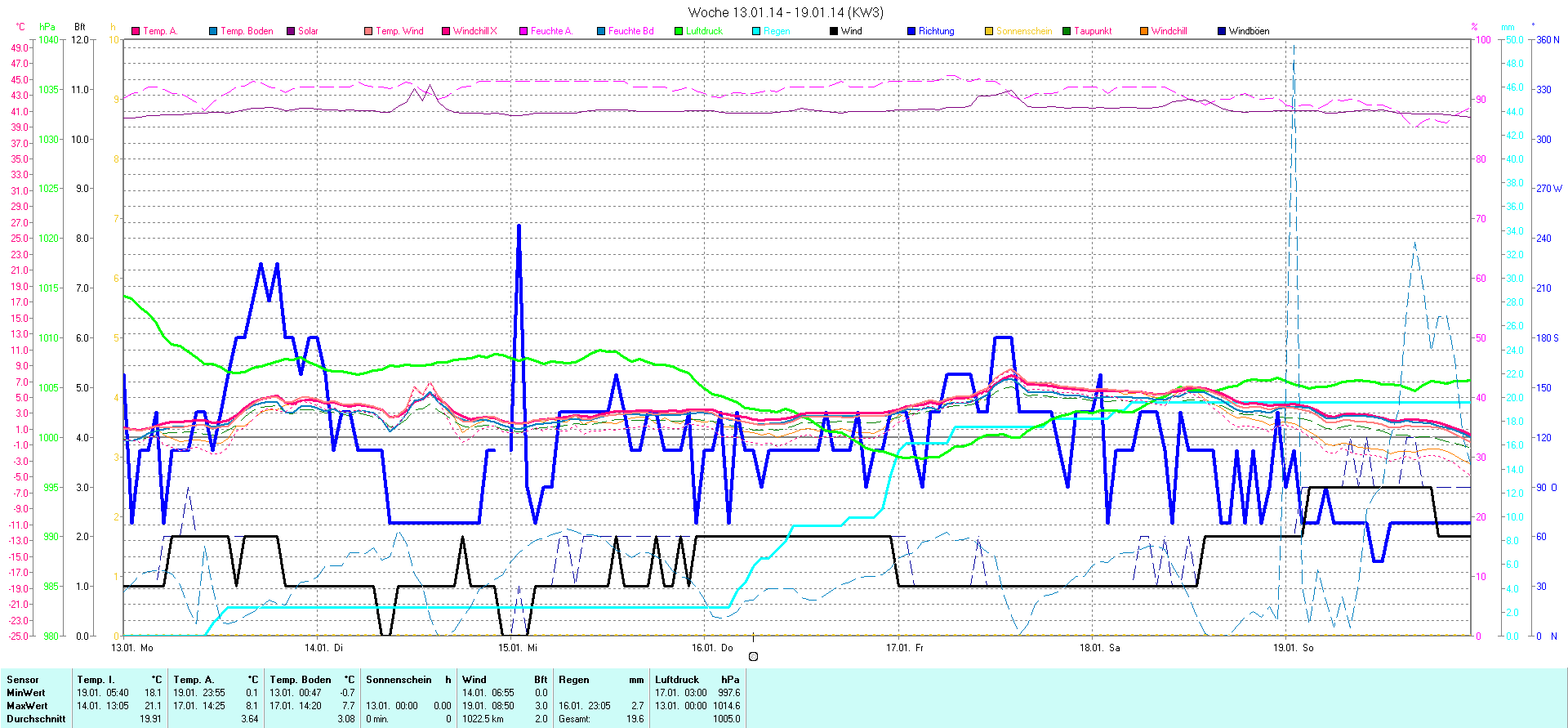Click the chart title Woche 13.01.14 - 19.01.14
The image size is (1568, 728).
pyautogui.click(x=785, y=12)
